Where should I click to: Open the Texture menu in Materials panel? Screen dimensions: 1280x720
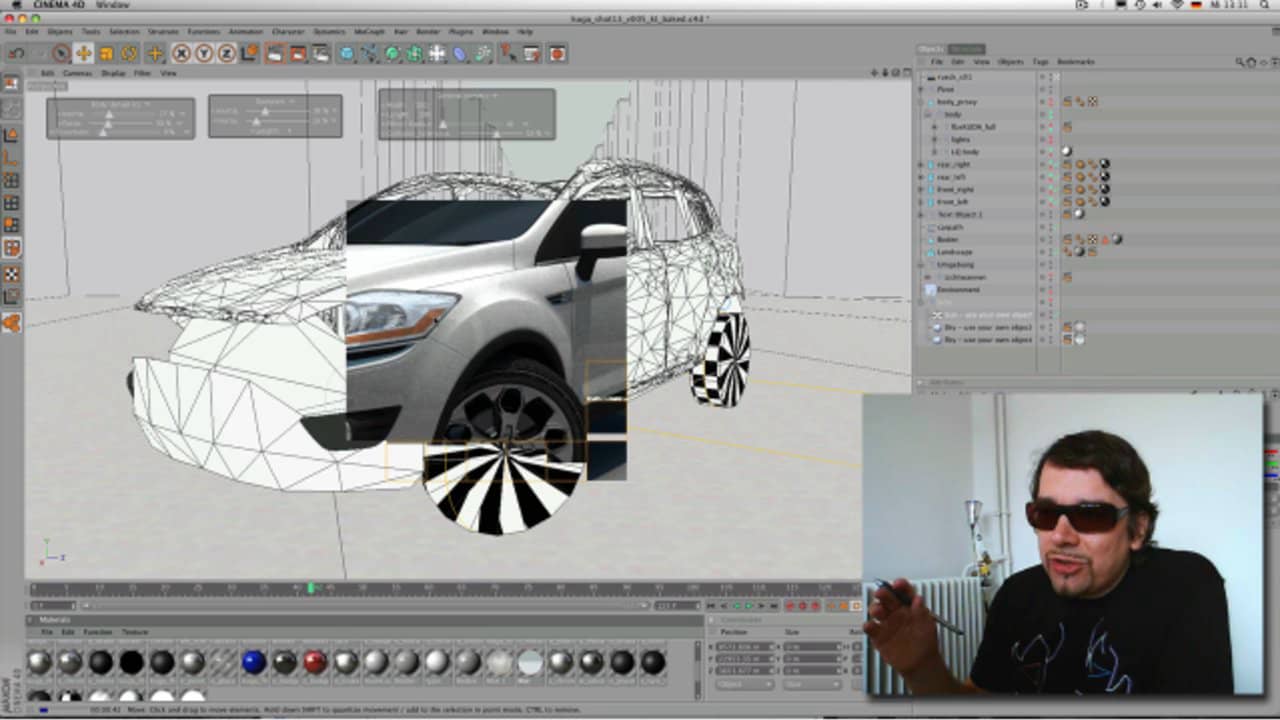click(x=135, y=632)
